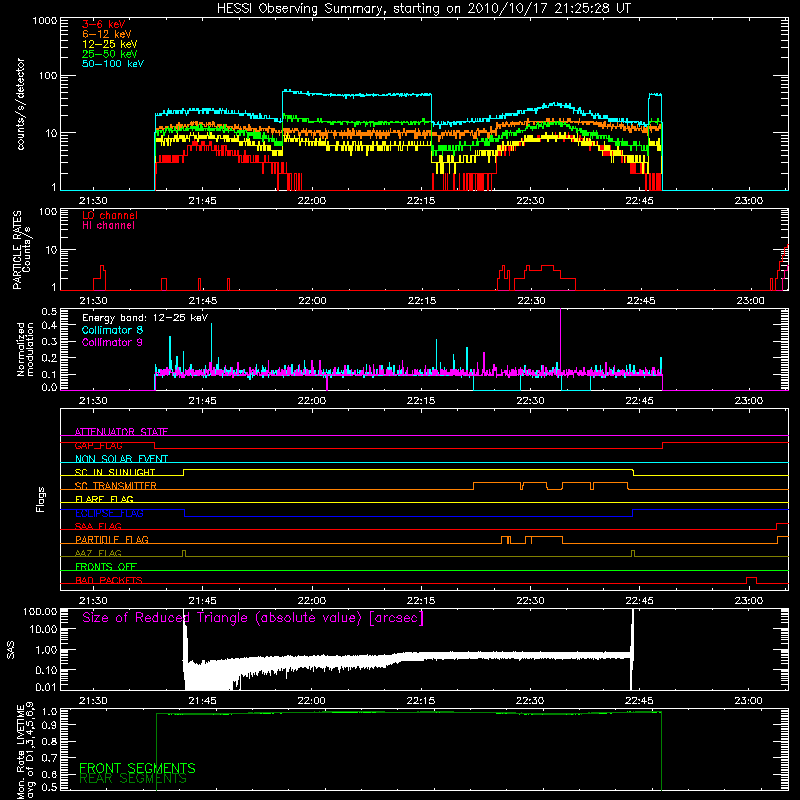Click the 22:00 tick of the count rate plot
Screen dimensions: 800x800
point(312,201)
